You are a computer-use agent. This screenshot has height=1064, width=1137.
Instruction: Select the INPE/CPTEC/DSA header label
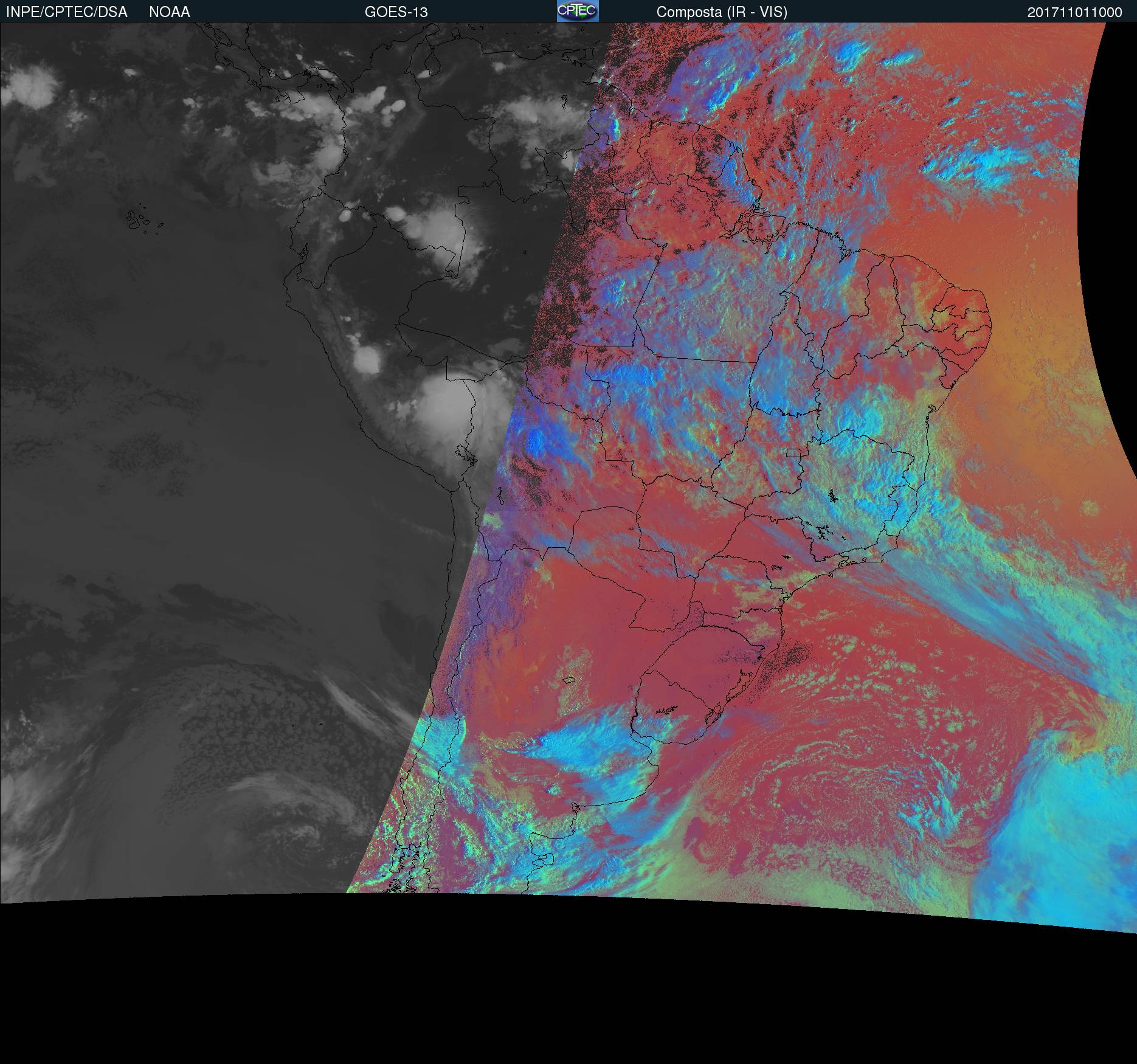(x=66, y=12)
